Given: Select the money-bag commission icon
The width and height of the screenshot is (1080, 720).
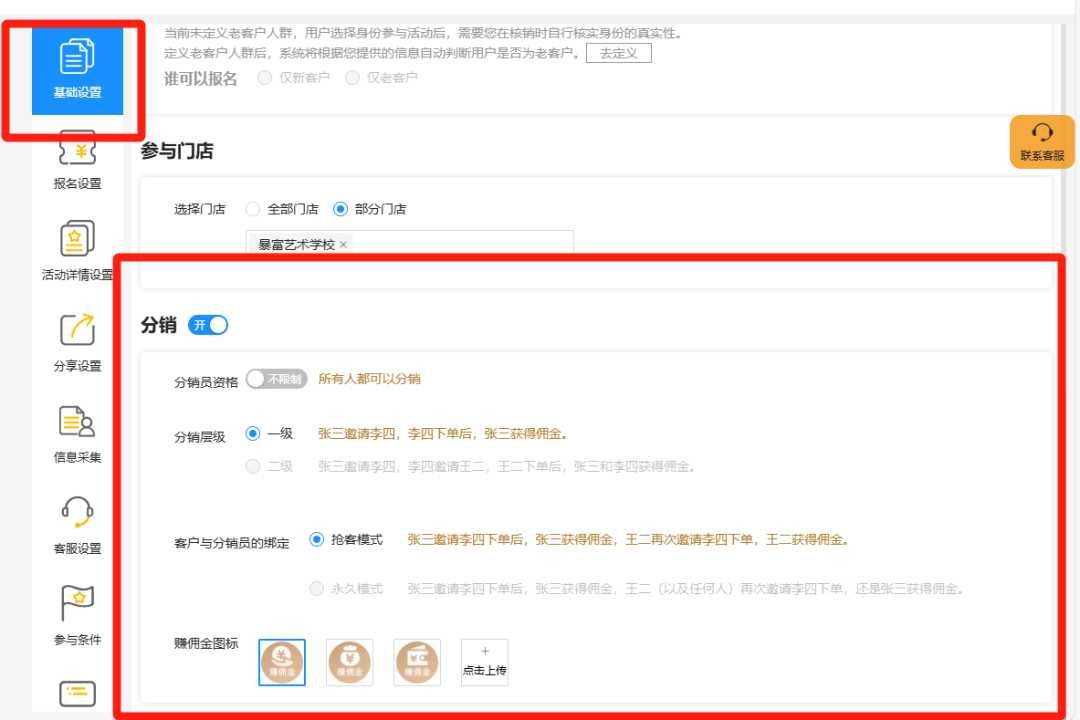Looking at the screenshot, I should (x=349, y=661).
